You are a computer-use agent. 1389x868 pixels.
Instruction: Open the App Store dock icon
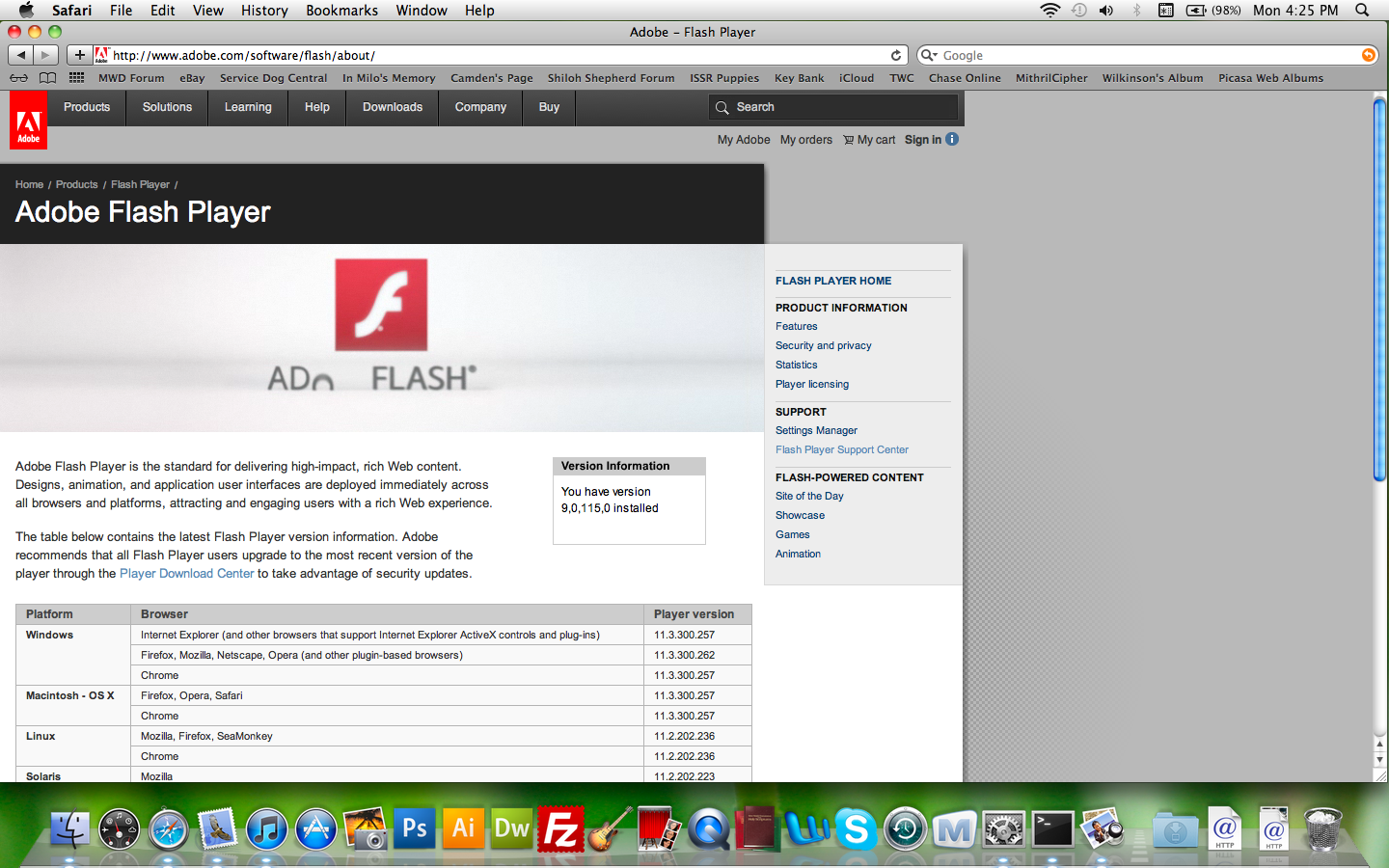click(315, 827)
